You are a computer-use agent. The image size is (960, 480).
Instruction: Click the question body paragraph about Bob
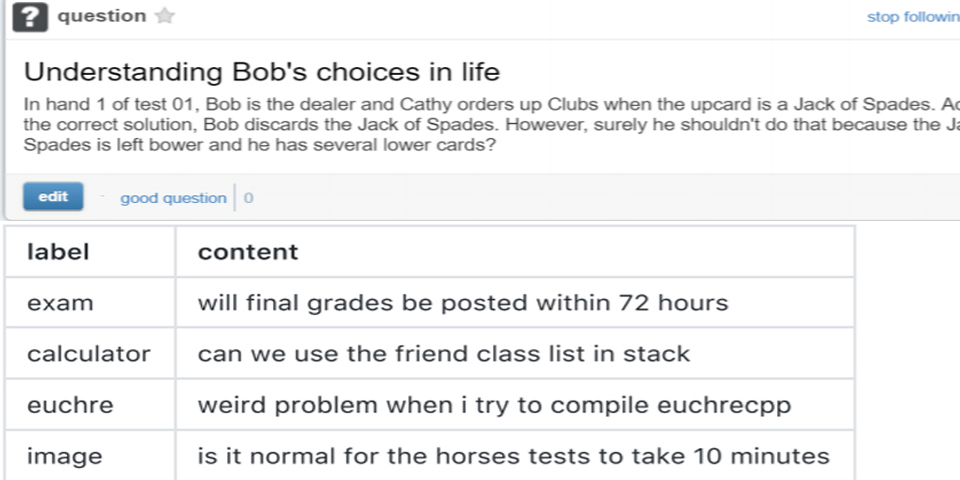pos(480,124)
